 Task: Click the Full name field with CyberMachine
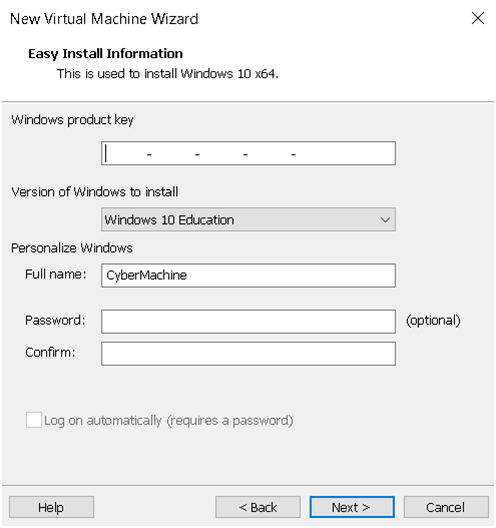point(248,275)
